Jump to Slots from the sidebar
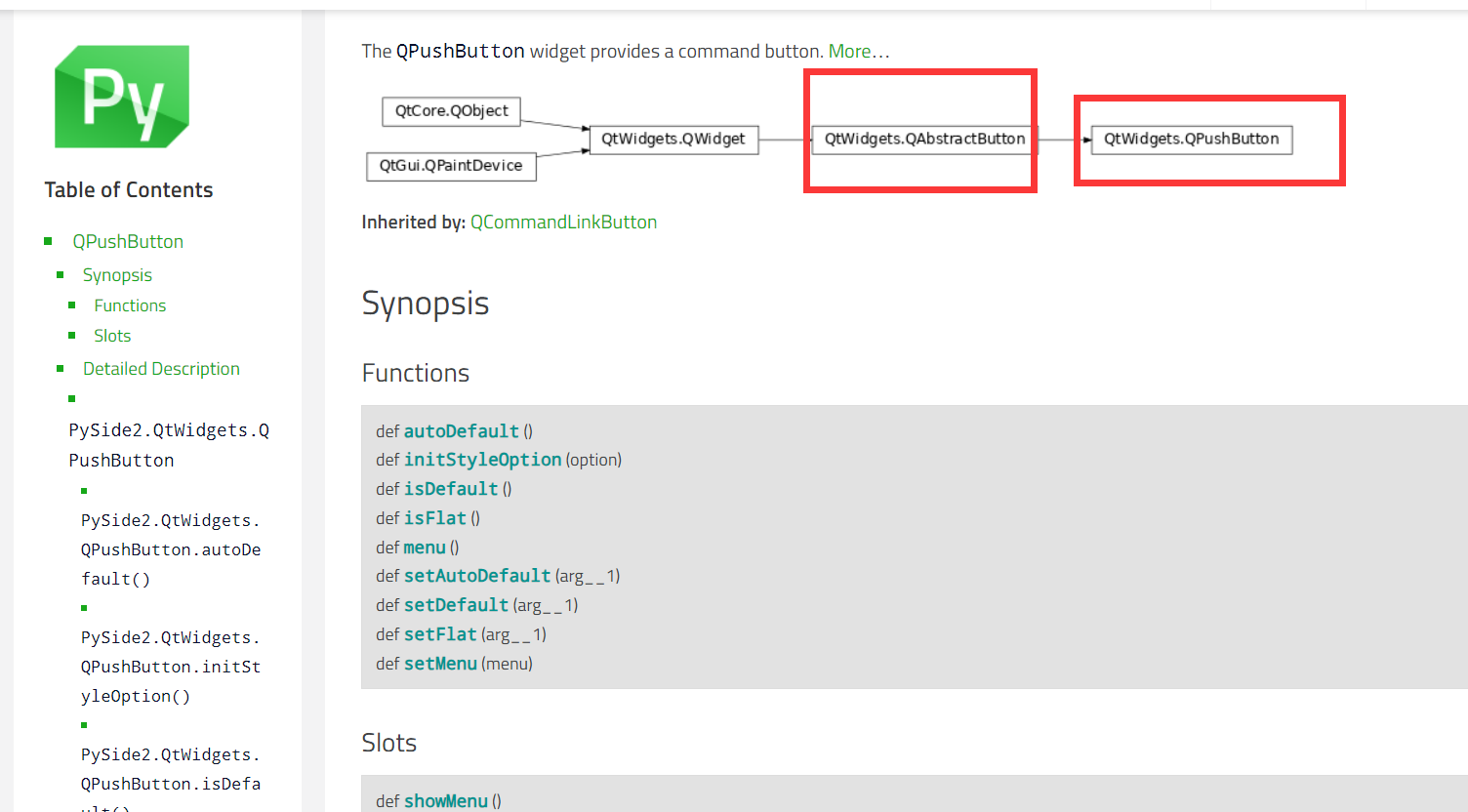This screenshot has height=812, width=1468. coord(112,336)
